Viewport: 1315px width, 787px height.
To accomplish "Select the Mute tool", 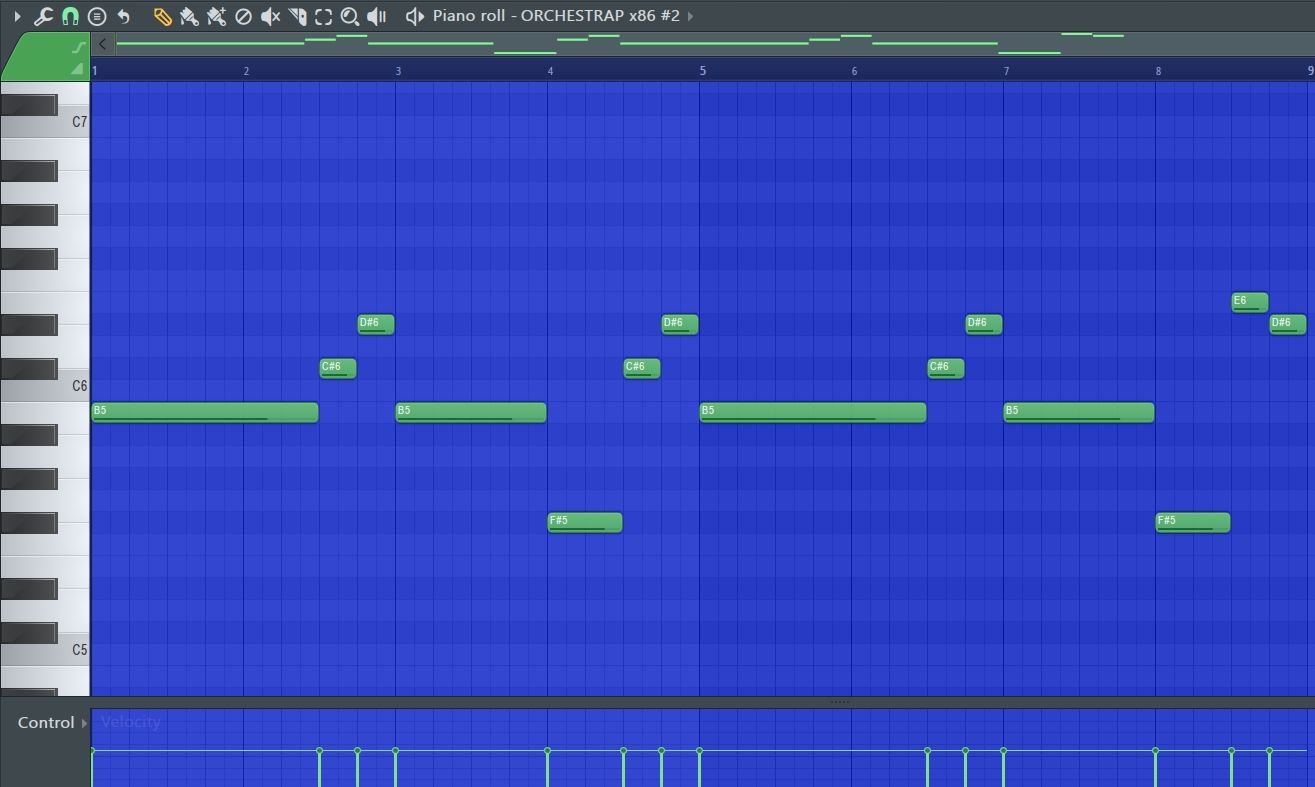I will [270, 16].
